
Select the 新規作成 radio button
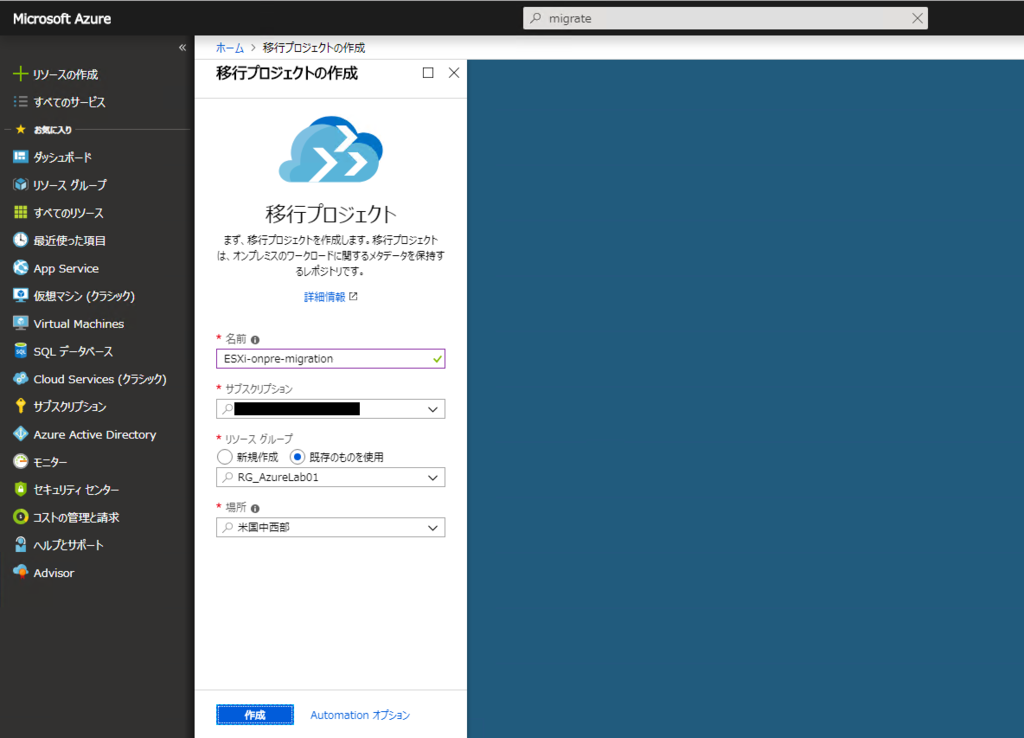tap(225, 457)
